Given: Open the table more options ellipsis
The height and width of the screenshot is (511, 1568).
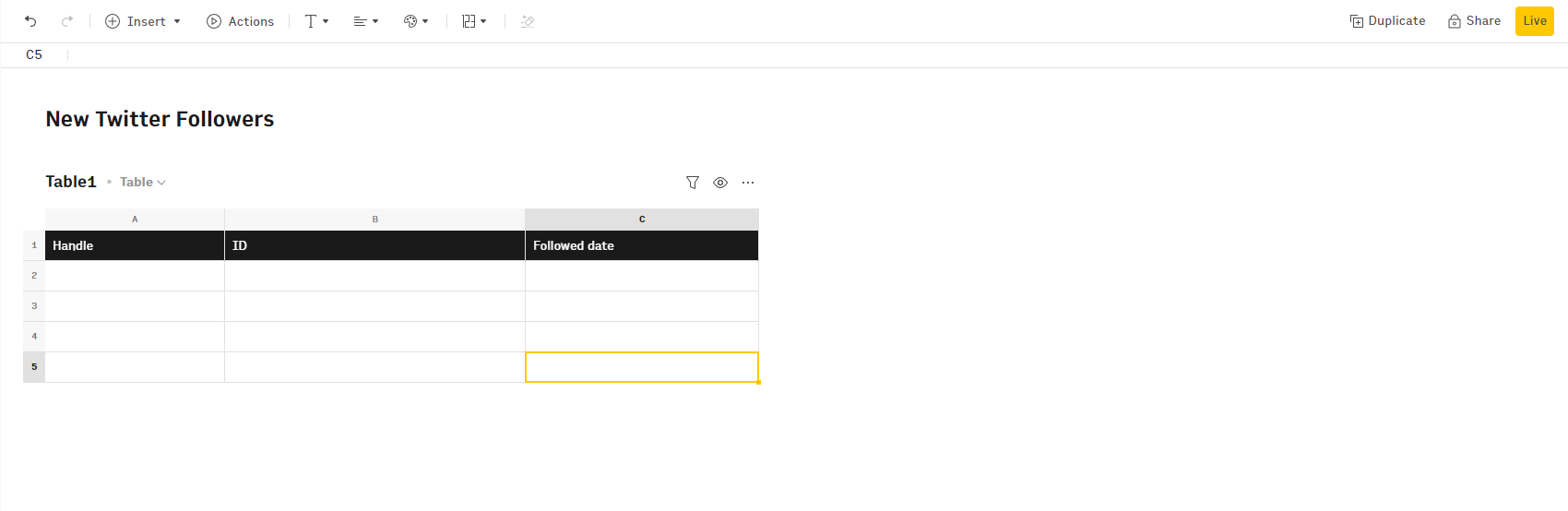Looking at the screenshot, I should [748, 183].
